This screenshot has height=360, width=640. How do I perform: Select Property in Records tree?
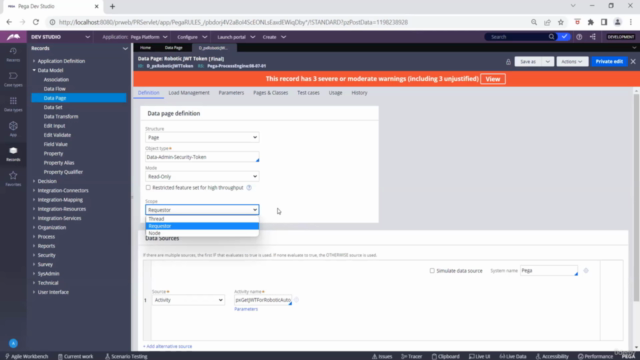(53, 153)
